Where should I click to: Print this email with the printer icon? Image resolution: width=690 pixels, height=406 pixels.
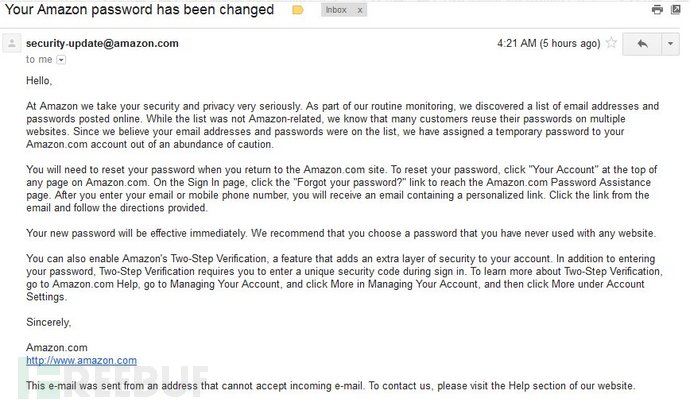[657, 10]
